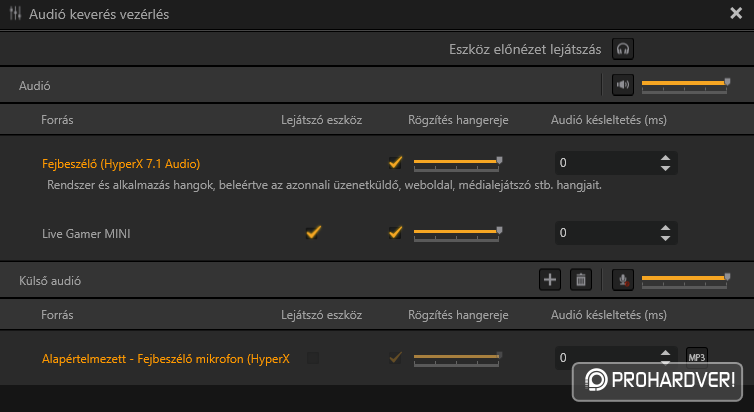
Task: Adjust recording volume slider for Alapértelmezett microphone
Action: 457,359
